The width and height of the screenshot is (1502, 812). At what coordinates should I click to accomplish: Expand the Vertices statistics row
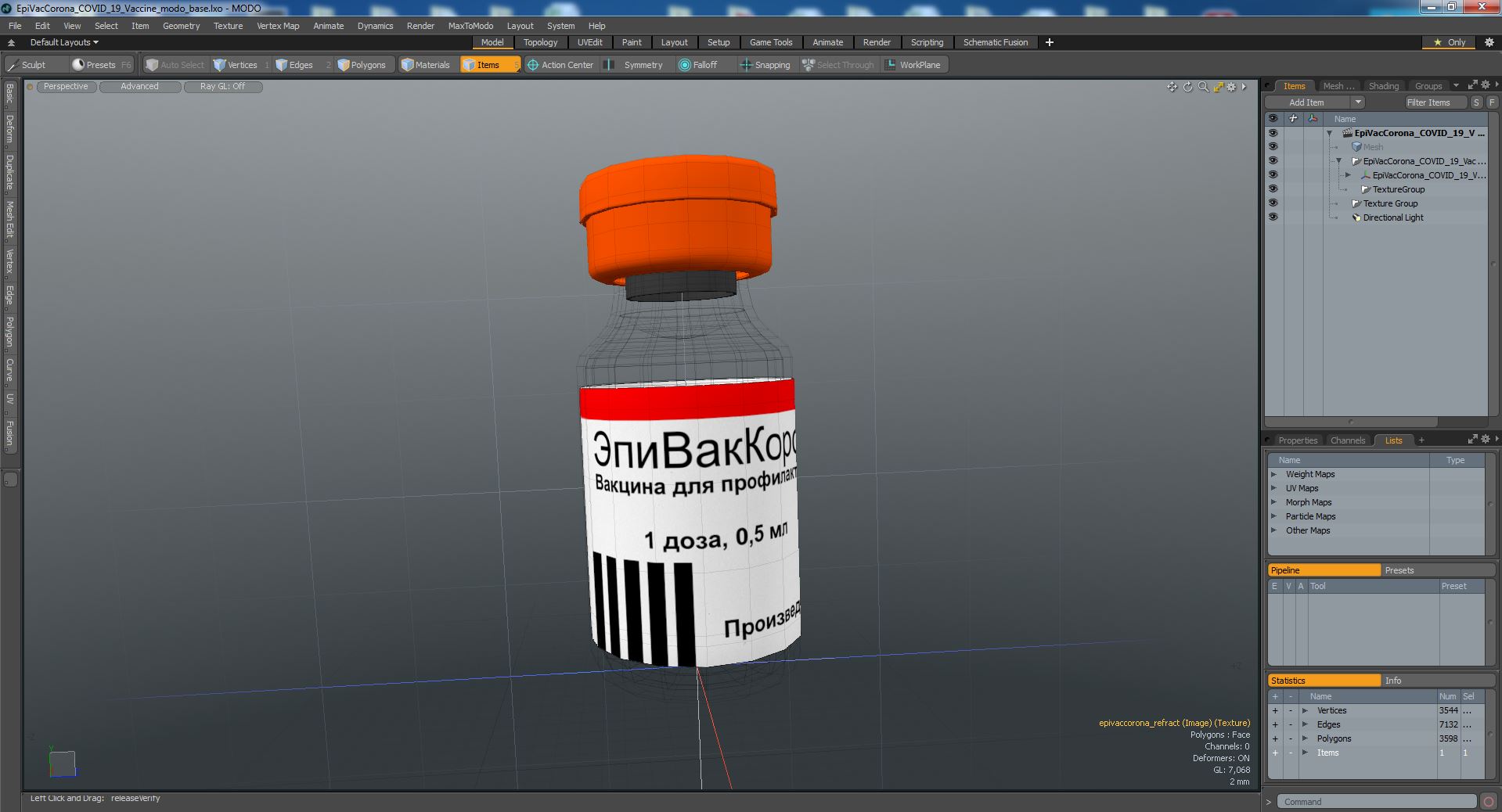click(1305, 711)
